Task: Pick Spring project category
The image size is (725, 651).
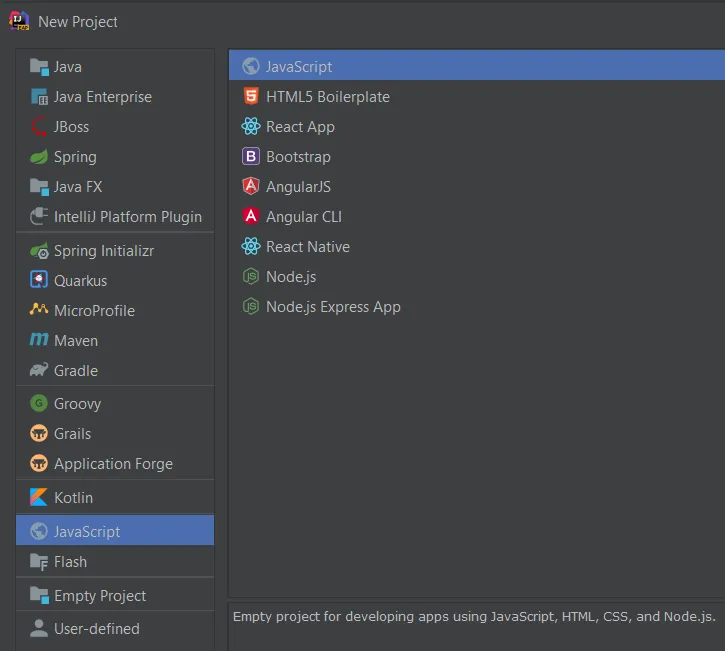Action: [x=115, y=157]
